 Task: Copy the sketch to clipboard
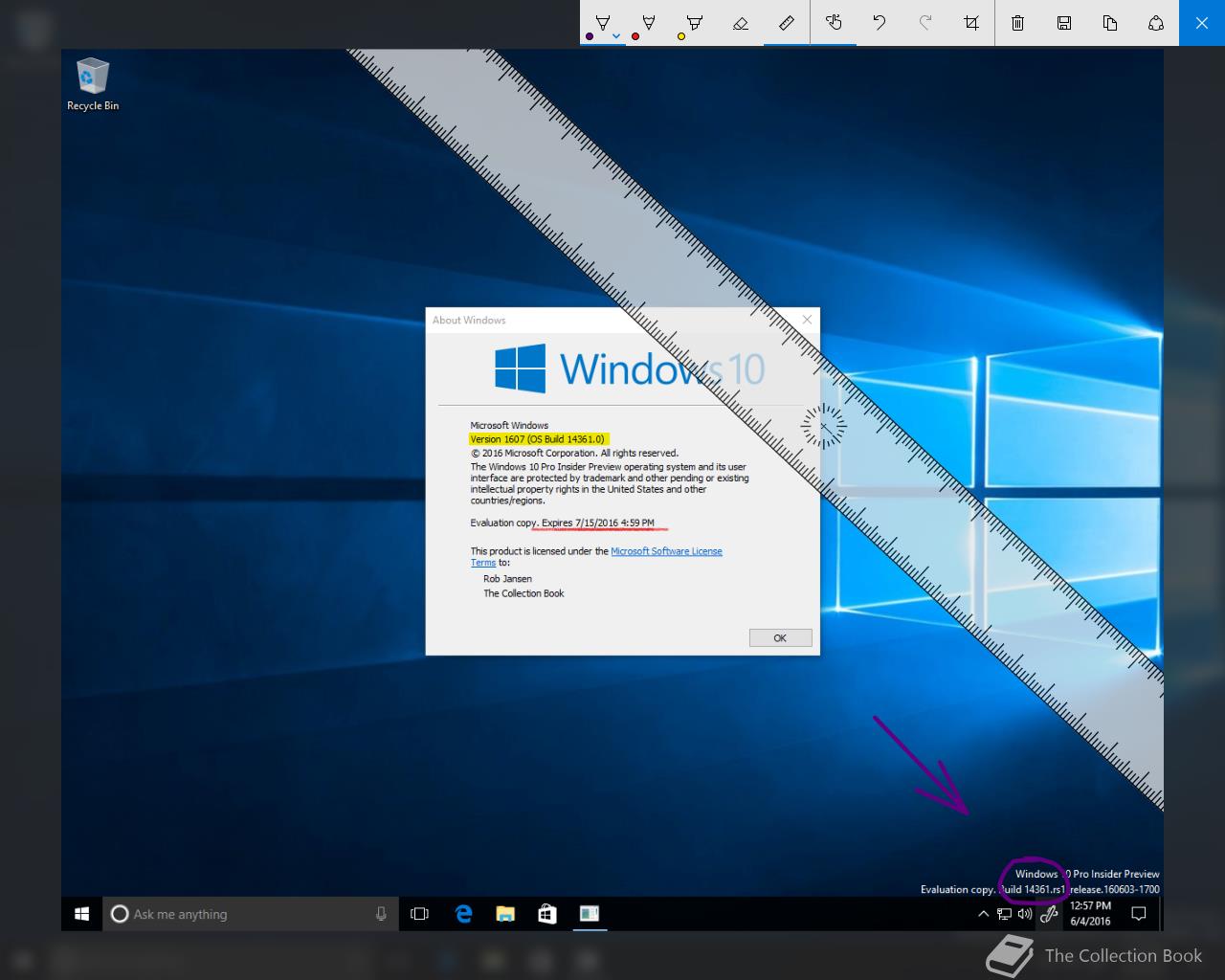pyautogui.click(x=1110, y=23)
